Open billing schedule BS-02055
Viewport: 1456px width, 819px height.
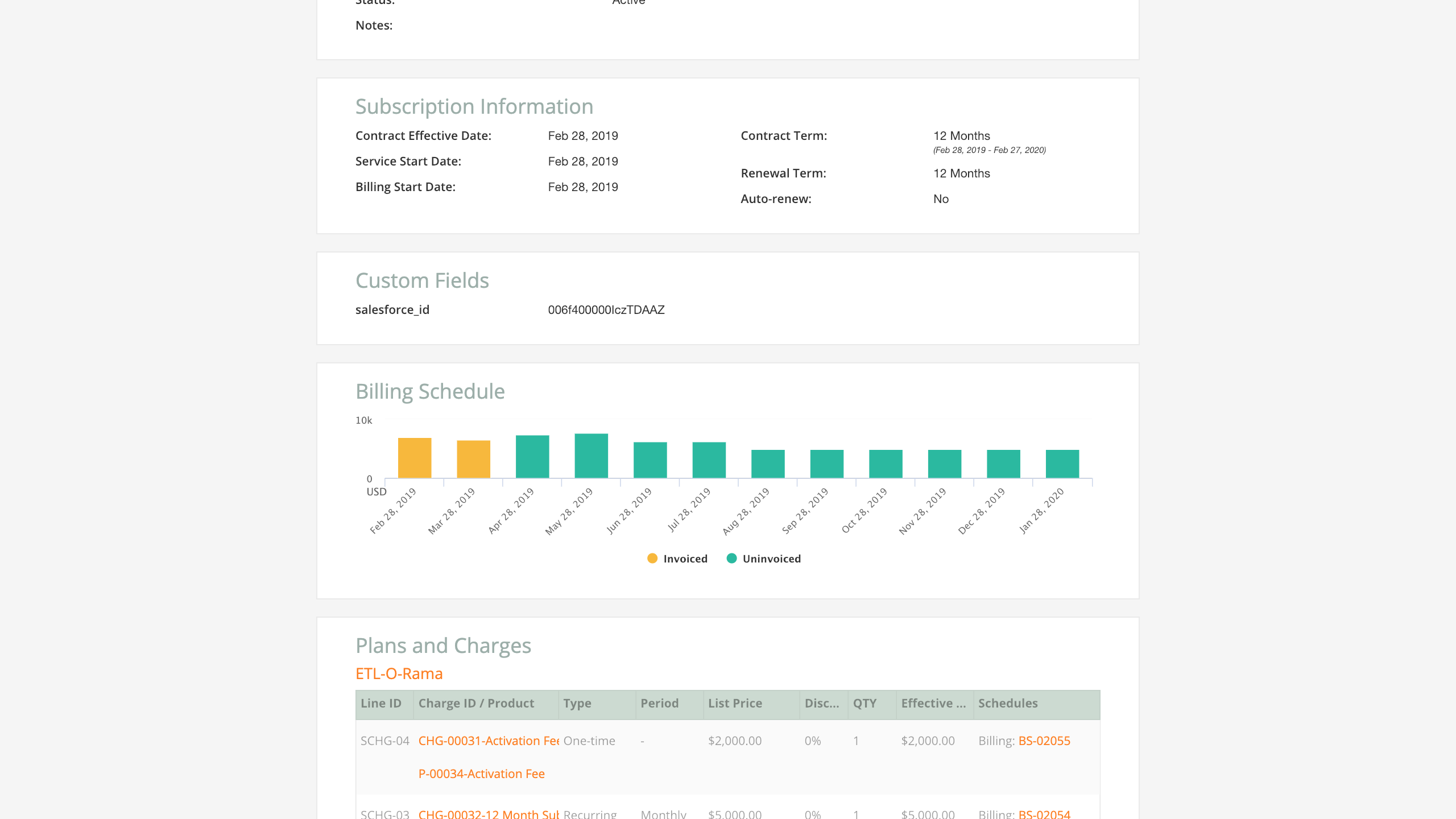pyautogui.click(x=1044, y=741)
